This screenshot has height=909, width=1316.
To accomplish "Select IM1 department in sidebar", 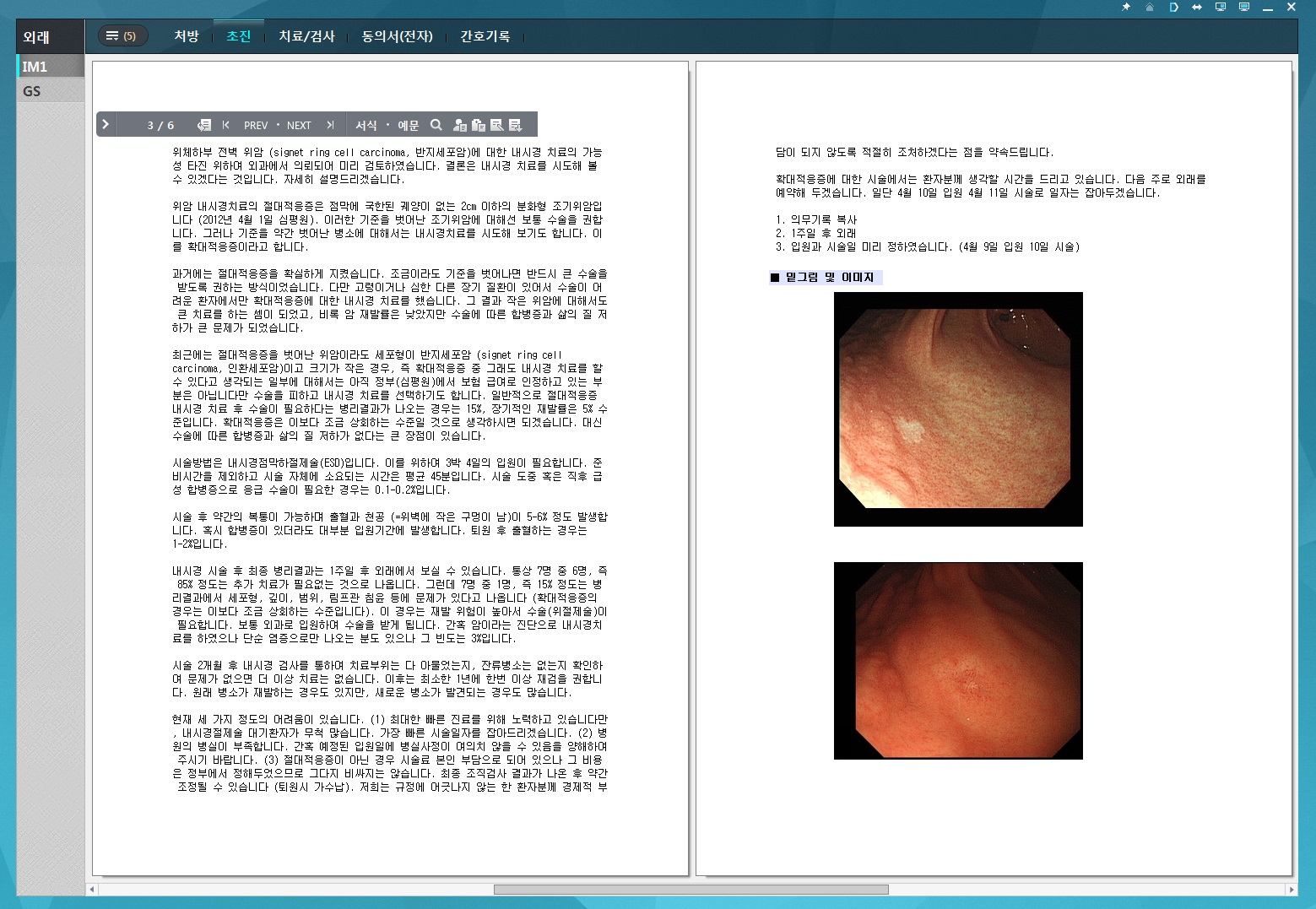I will [51, 67].
